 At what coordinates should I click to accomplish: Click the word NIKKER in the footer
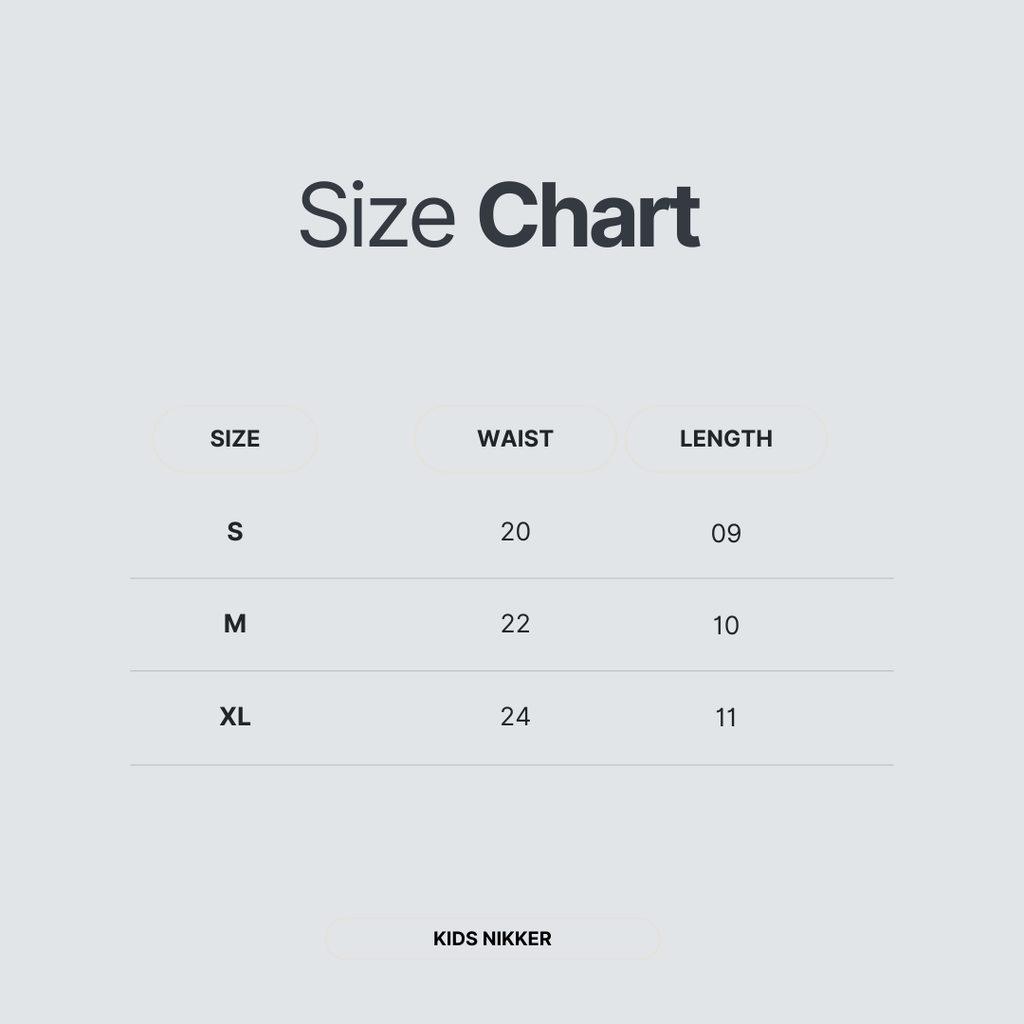[517, 939]
